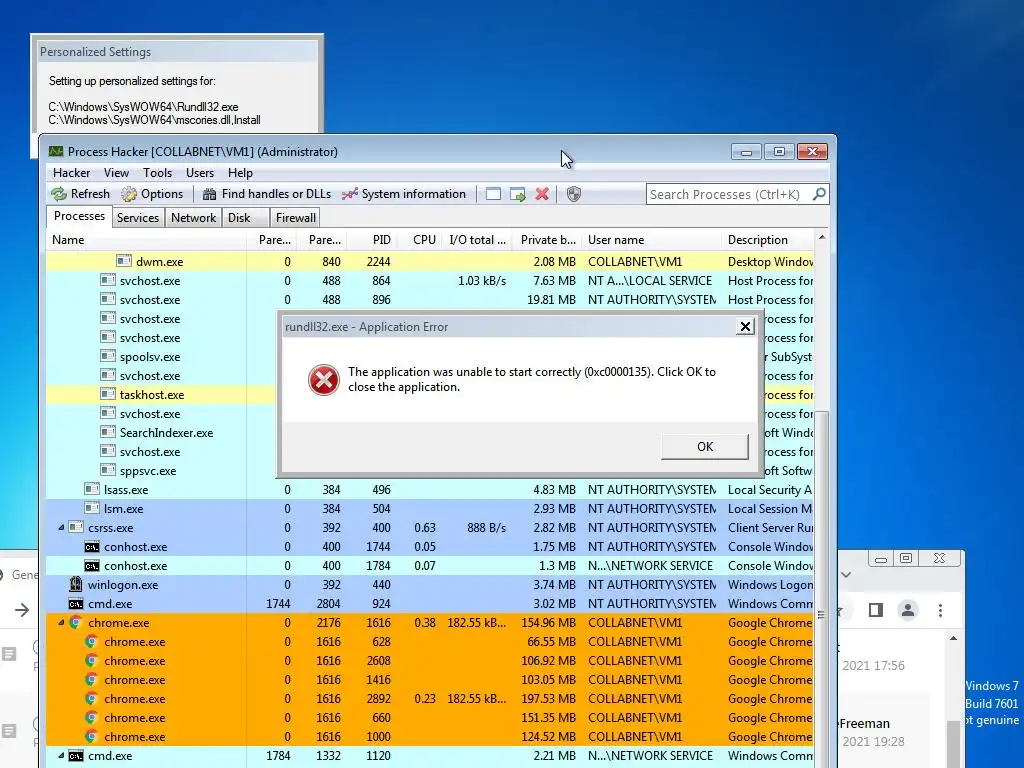
Task: Click the red X terminate icon
Action: 542,194
